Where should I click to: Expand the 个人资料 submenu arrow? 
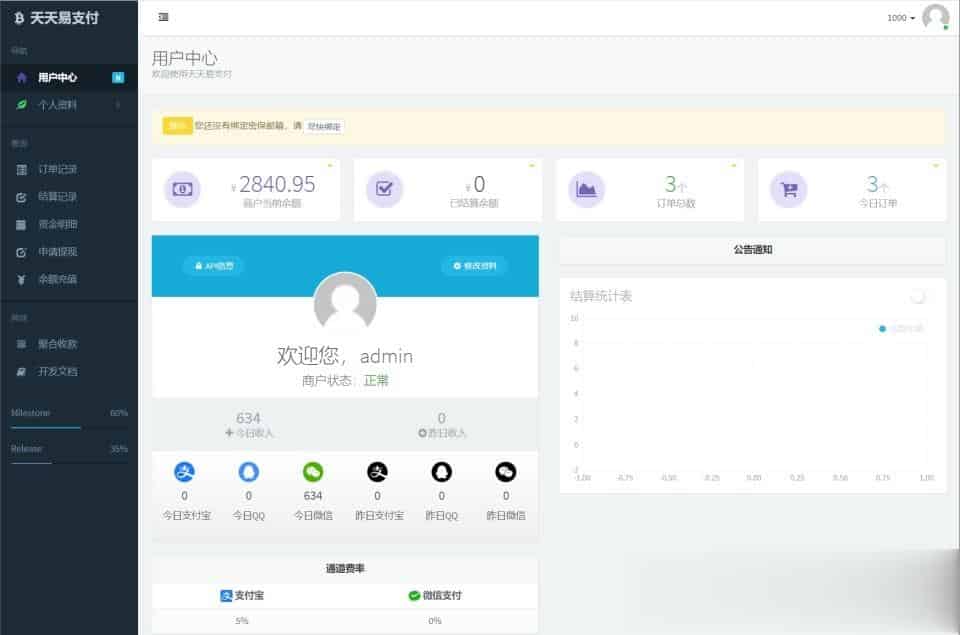(x=118, y=105)
